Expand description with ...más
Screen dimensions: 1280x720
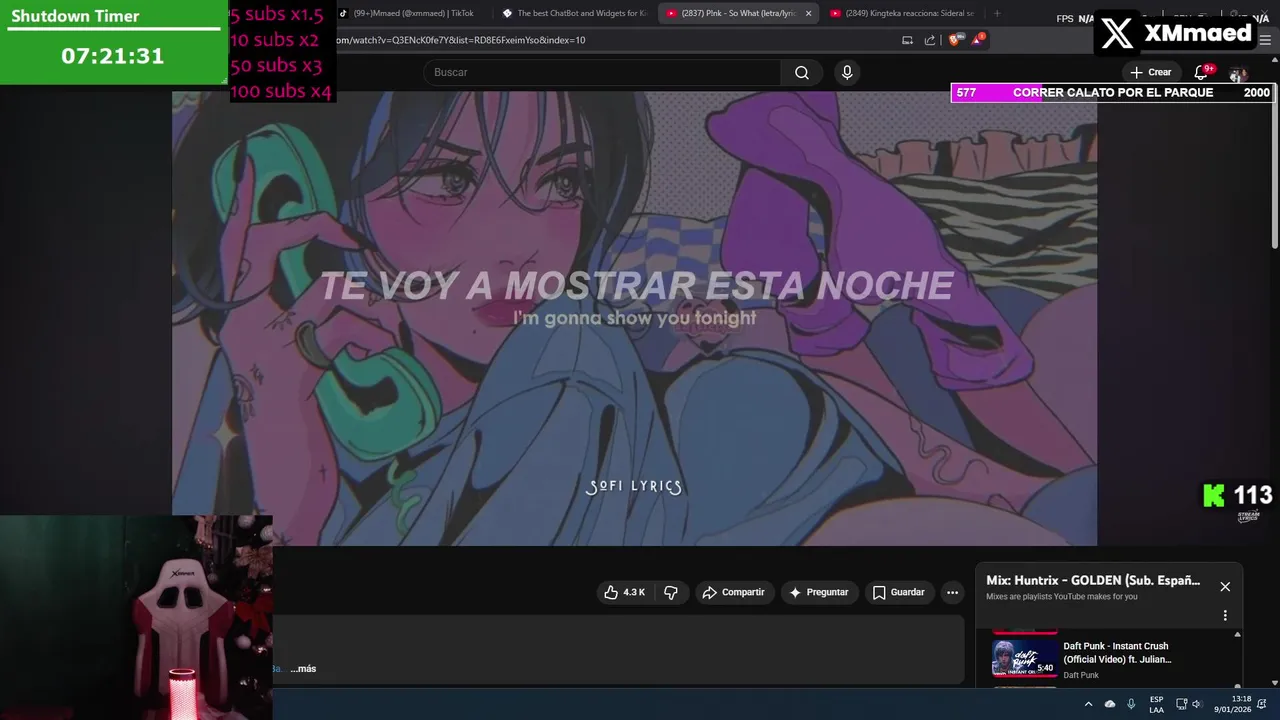pyautogui.click(x=303, y=669)
